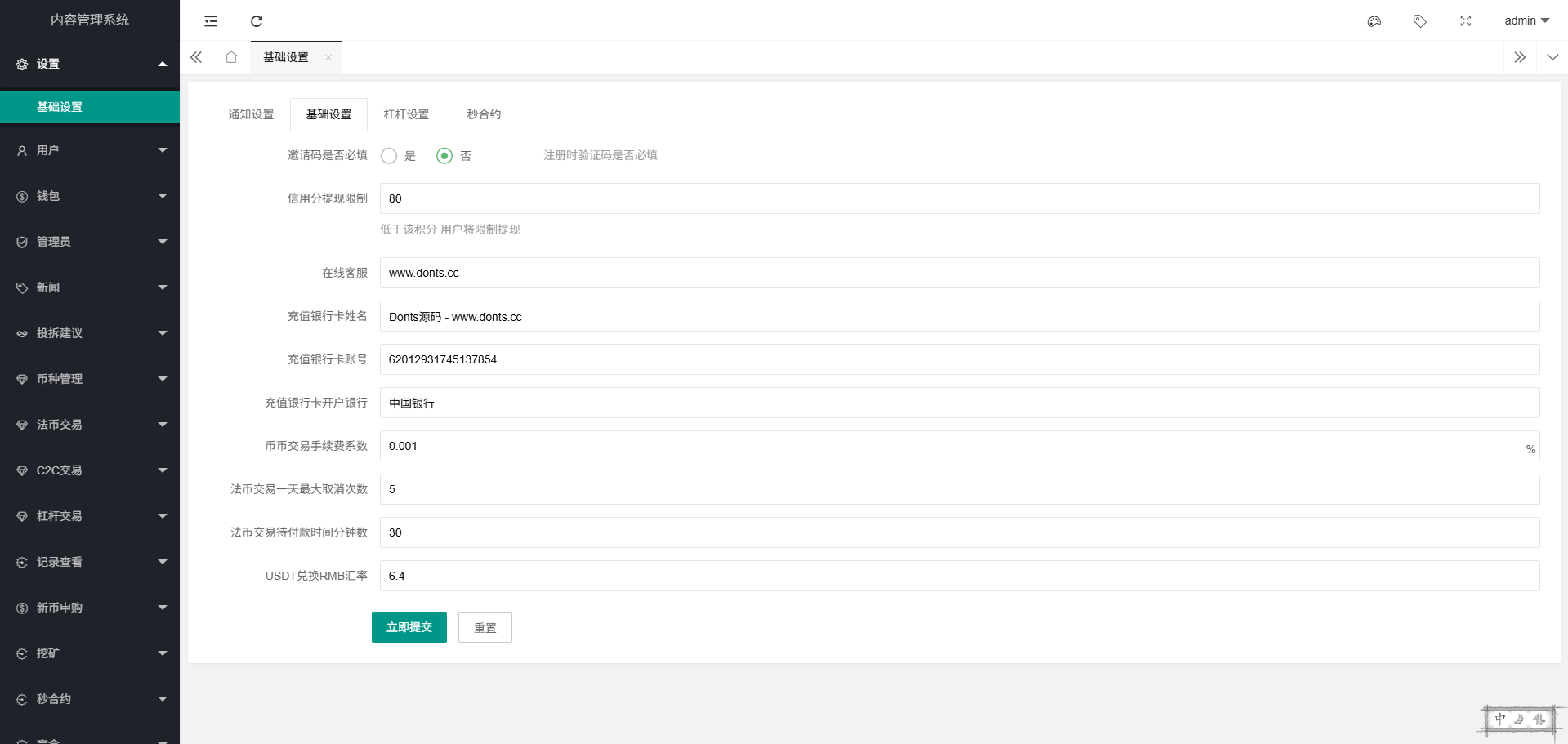Go to home tab icon

[231, 57]
